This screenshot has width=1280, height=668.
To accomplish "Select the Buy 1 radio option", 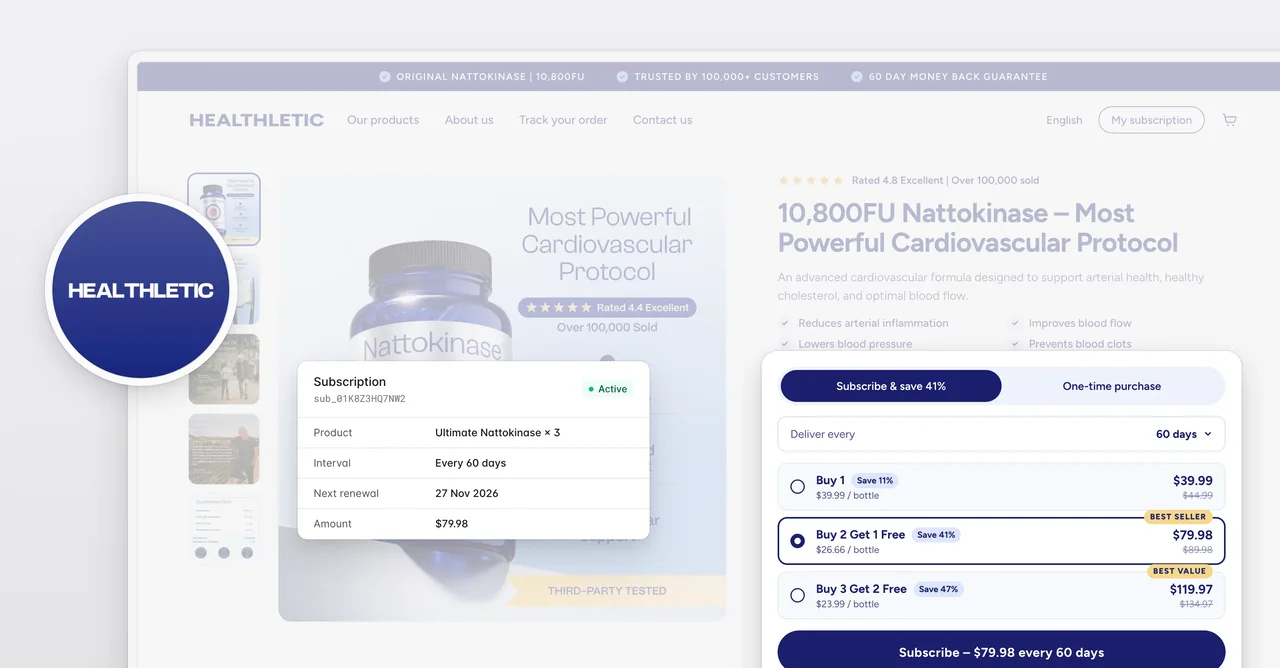I will click(x=797, y=487).
